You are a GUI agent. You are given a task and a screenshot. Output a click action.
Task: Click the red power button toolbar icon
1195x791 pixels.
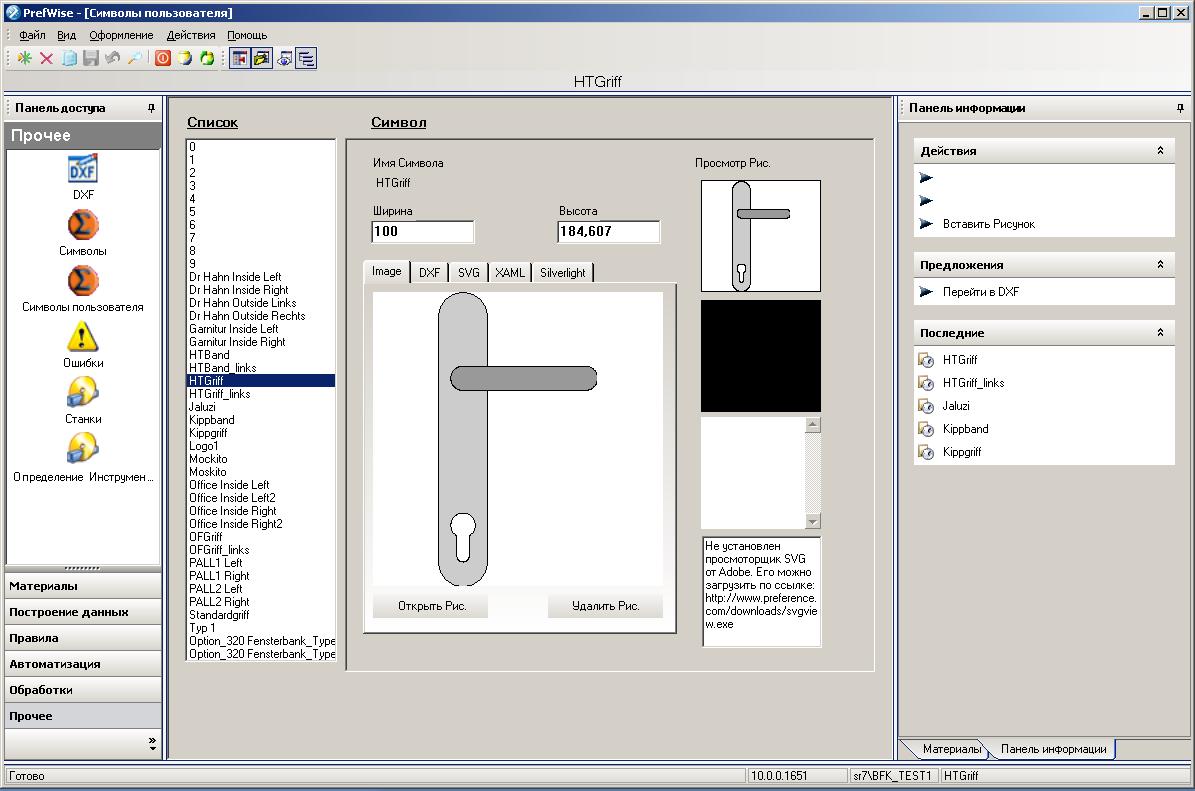point(163,58)
